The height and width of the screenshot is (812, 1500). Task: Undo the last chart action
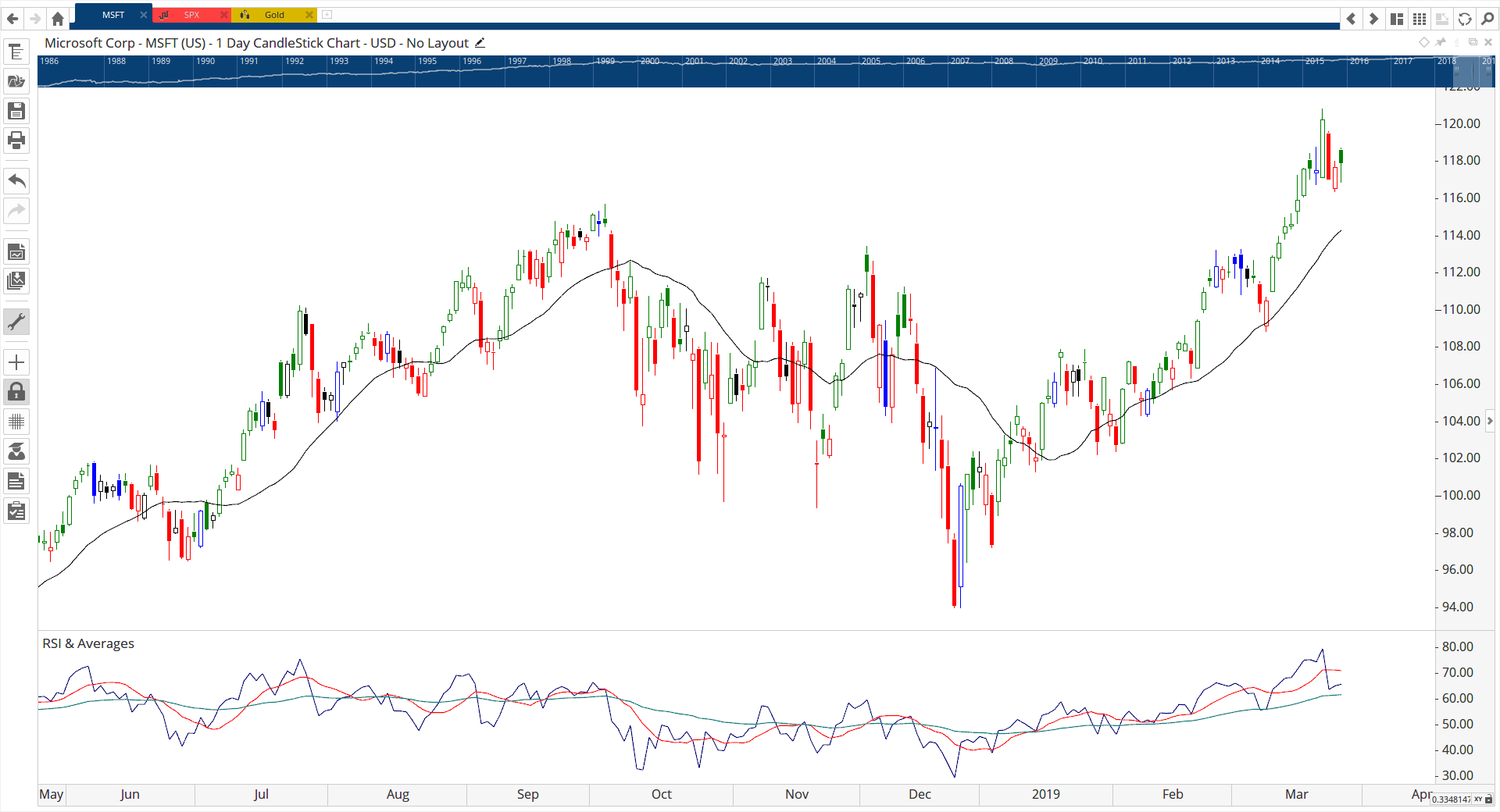click(16, 181)
